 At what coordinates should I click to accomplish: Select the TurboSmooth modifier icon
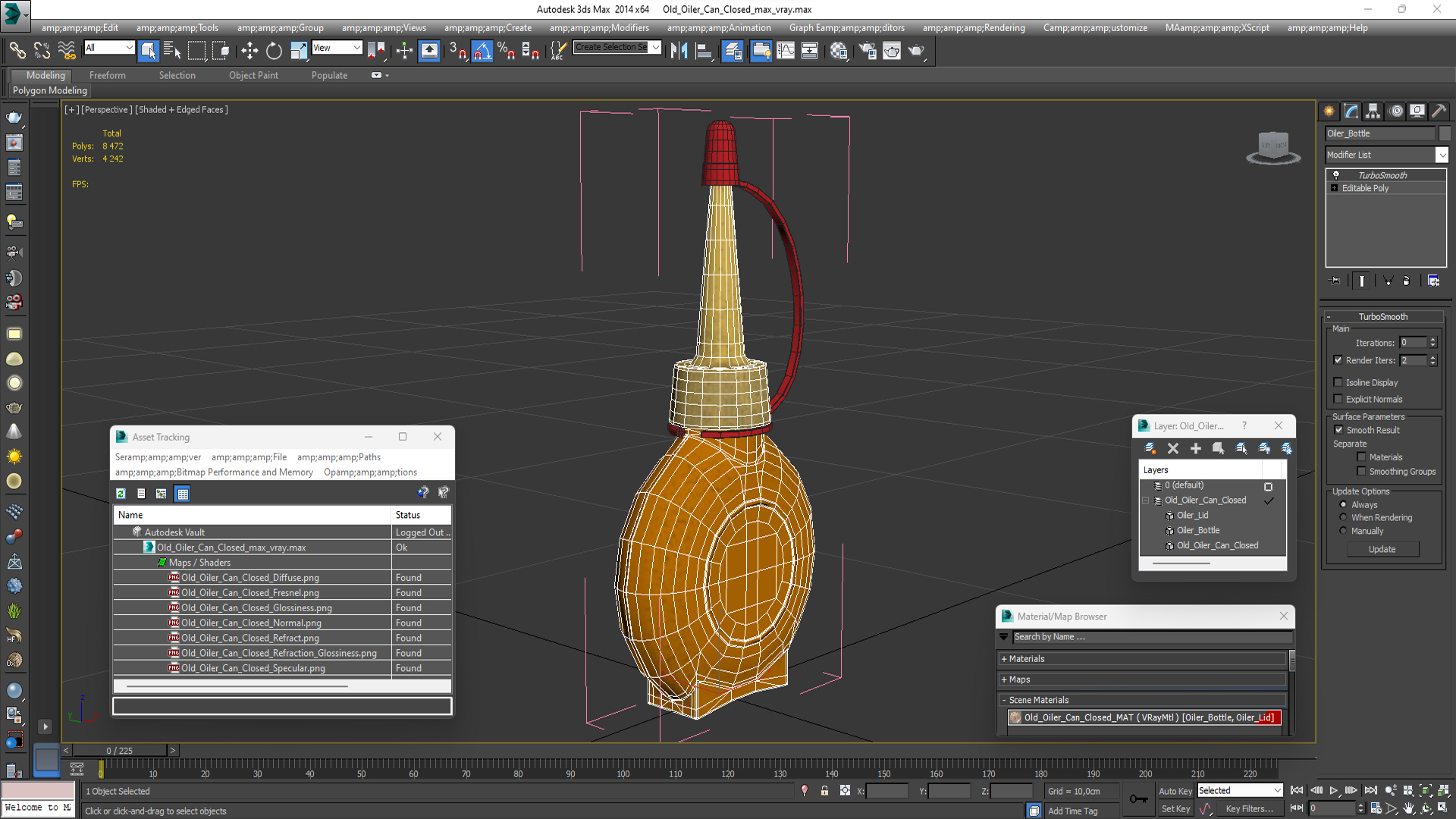click(1337, 175)
